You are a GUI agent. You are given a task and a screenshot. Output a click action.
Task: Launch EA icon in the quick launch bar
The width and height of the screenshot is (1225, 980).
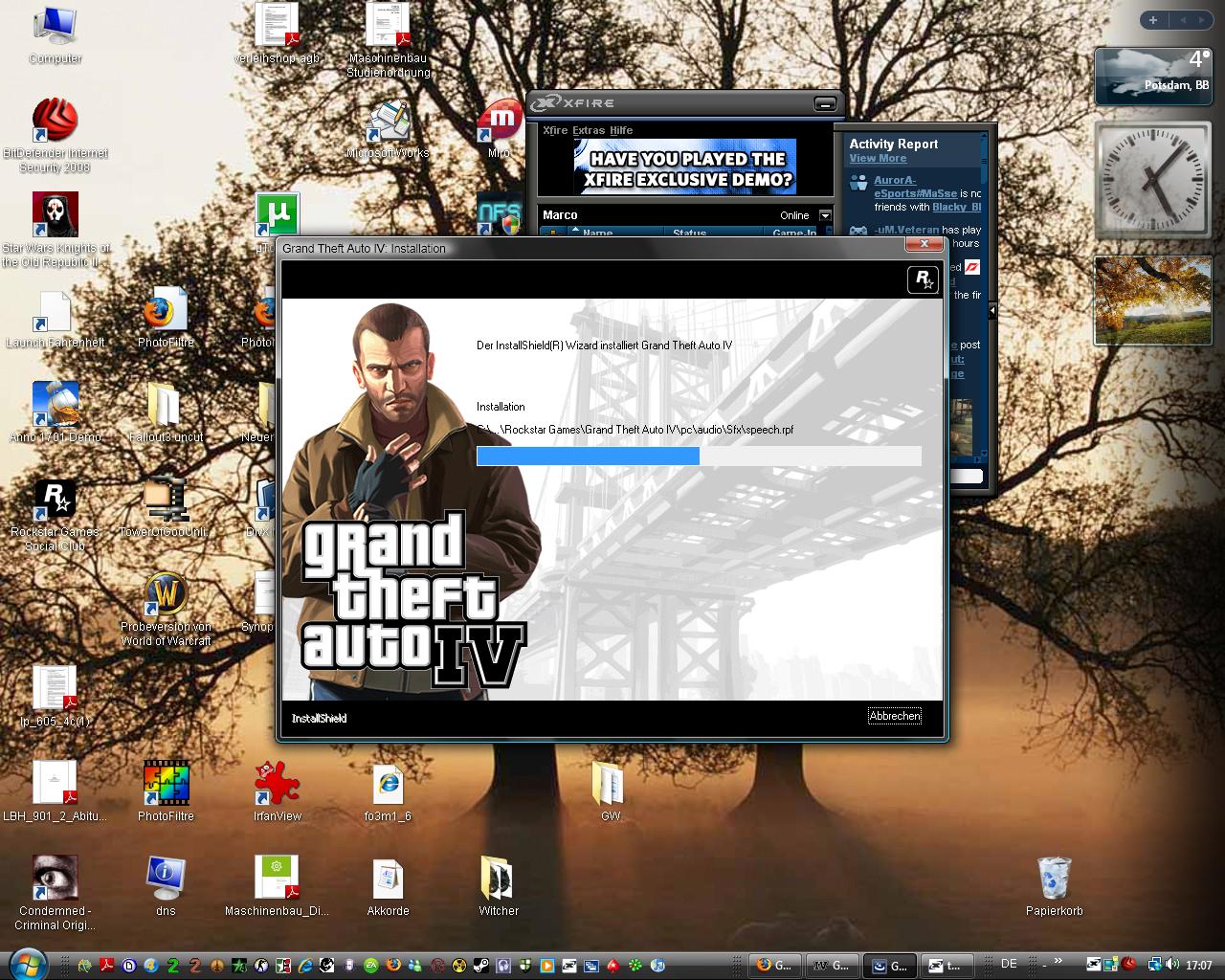click(x=370, y=966)
